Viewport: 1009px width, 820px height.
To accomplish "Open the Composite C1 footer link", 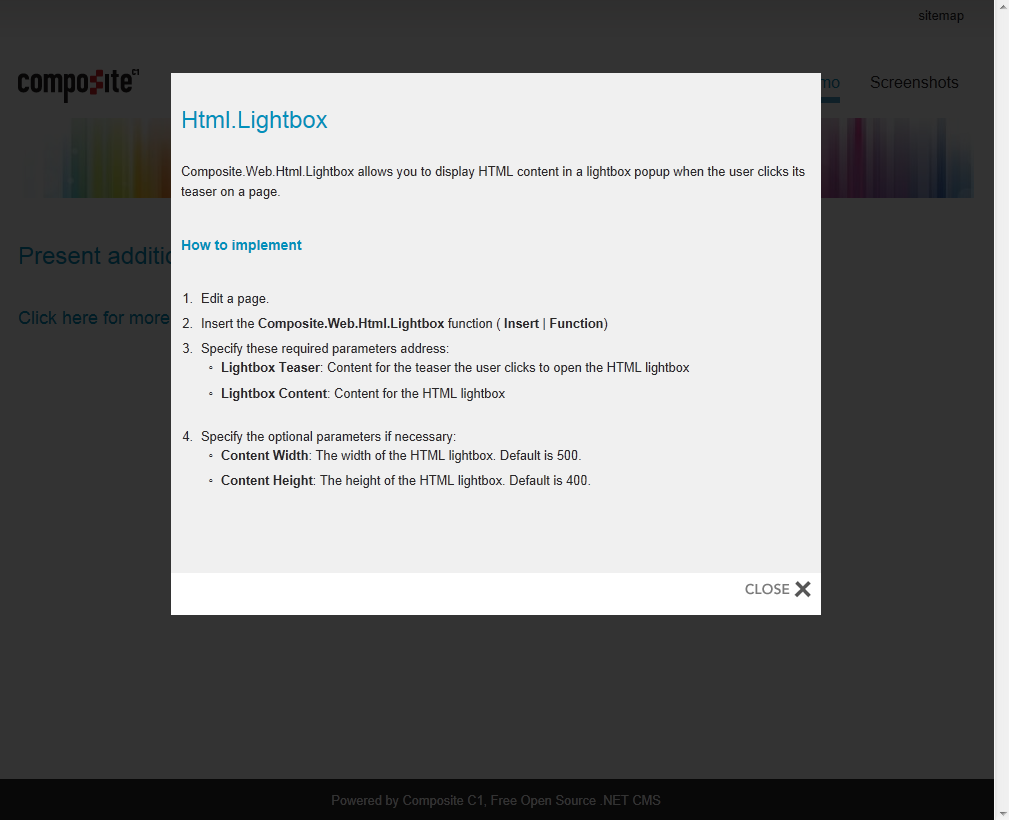I will click(x=441, y=800).
